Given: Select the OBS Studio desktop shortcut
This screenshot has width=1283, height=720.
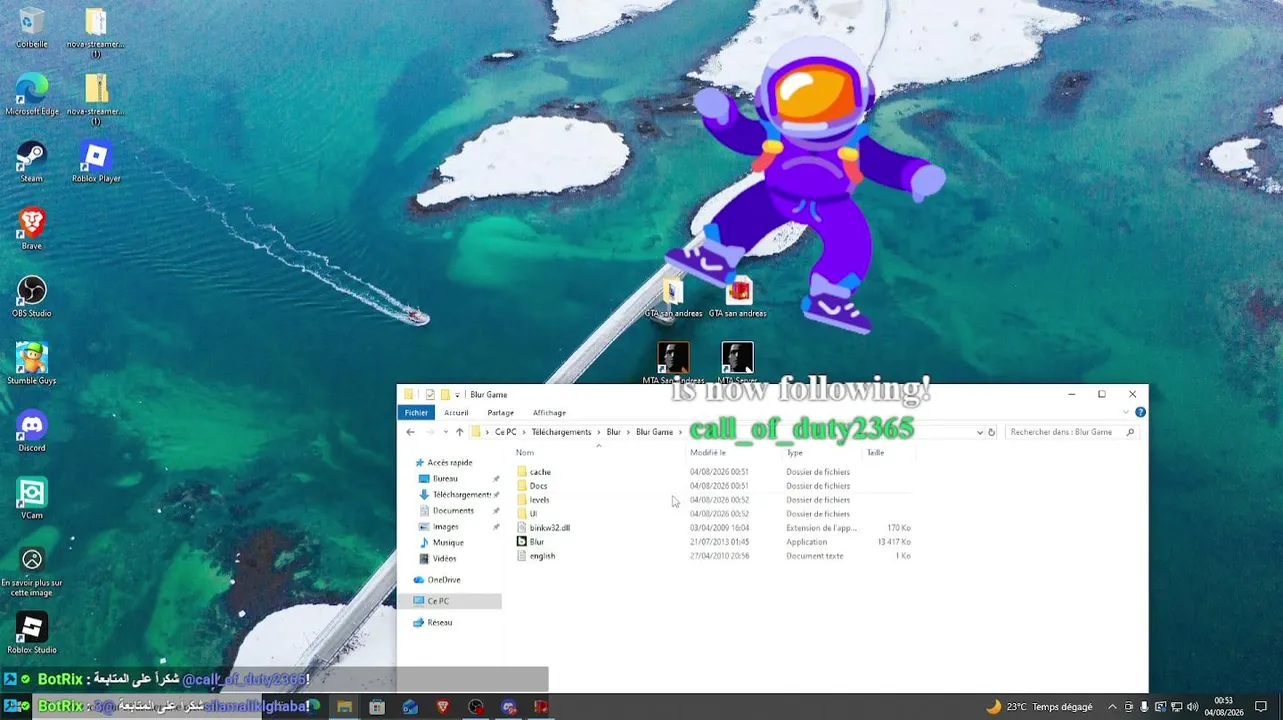Looking at the screenshot, I should [x=32, y=296].
